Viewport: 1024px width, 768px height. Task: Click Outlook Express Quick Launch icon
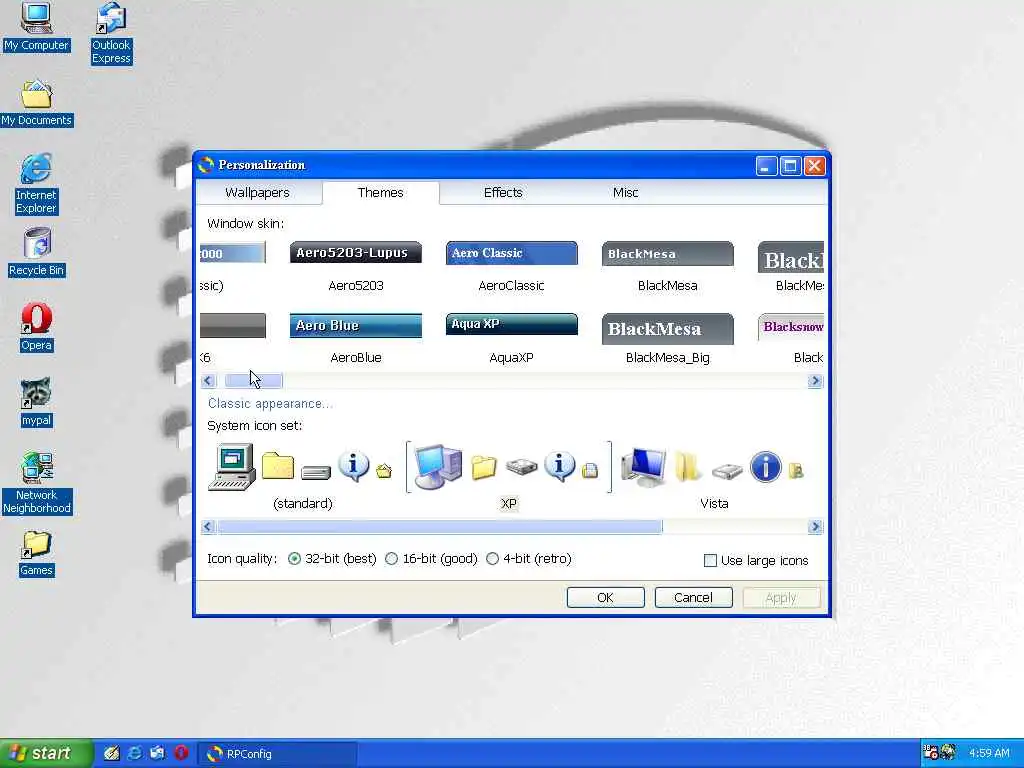157,753
